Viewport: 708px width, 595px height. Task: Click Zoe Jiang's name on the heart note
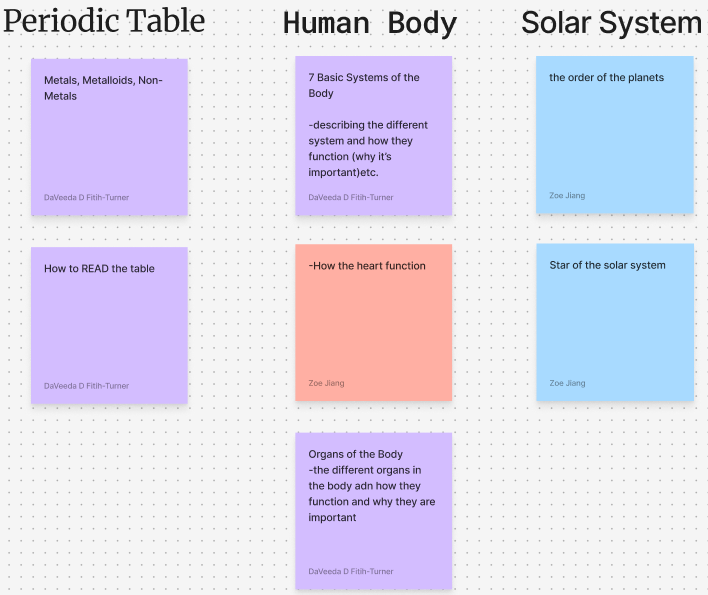326,383
